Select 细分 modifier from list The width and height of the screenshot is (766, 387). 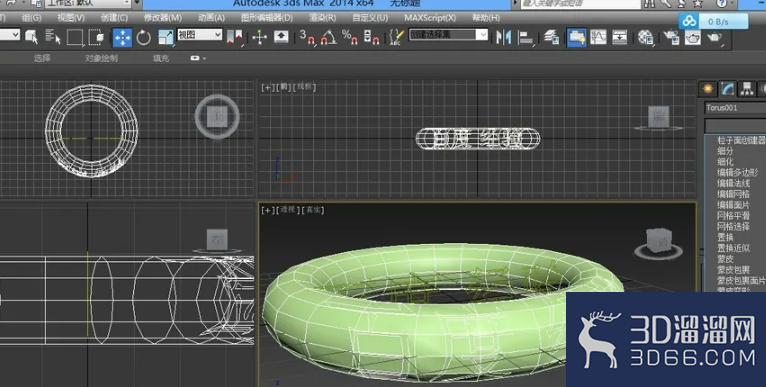(x=725, y=151)
